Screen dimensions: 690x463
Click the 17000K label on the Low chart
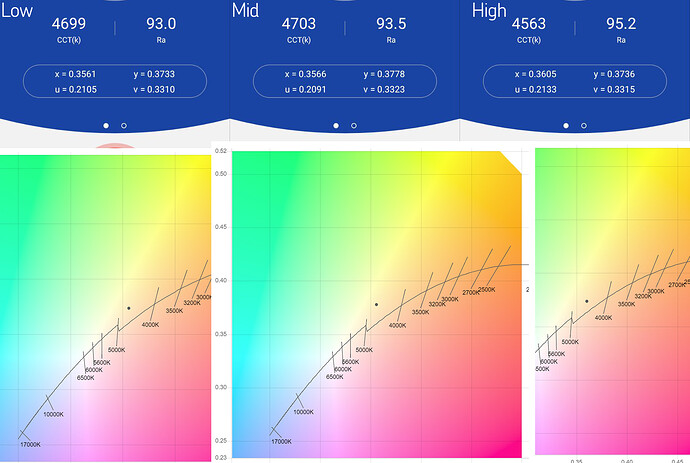pyautogui.click(x=30, y=445)
